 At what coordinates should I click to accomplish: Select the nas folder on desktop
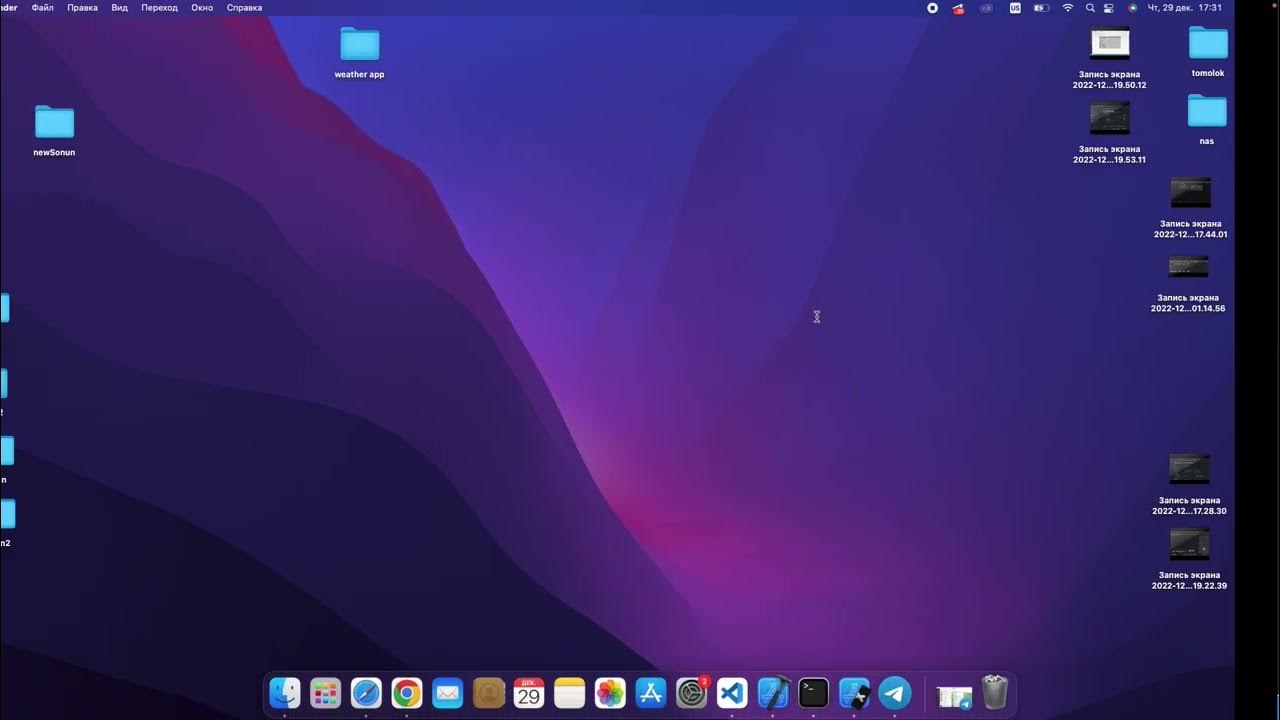click(x=1207, y=111)
